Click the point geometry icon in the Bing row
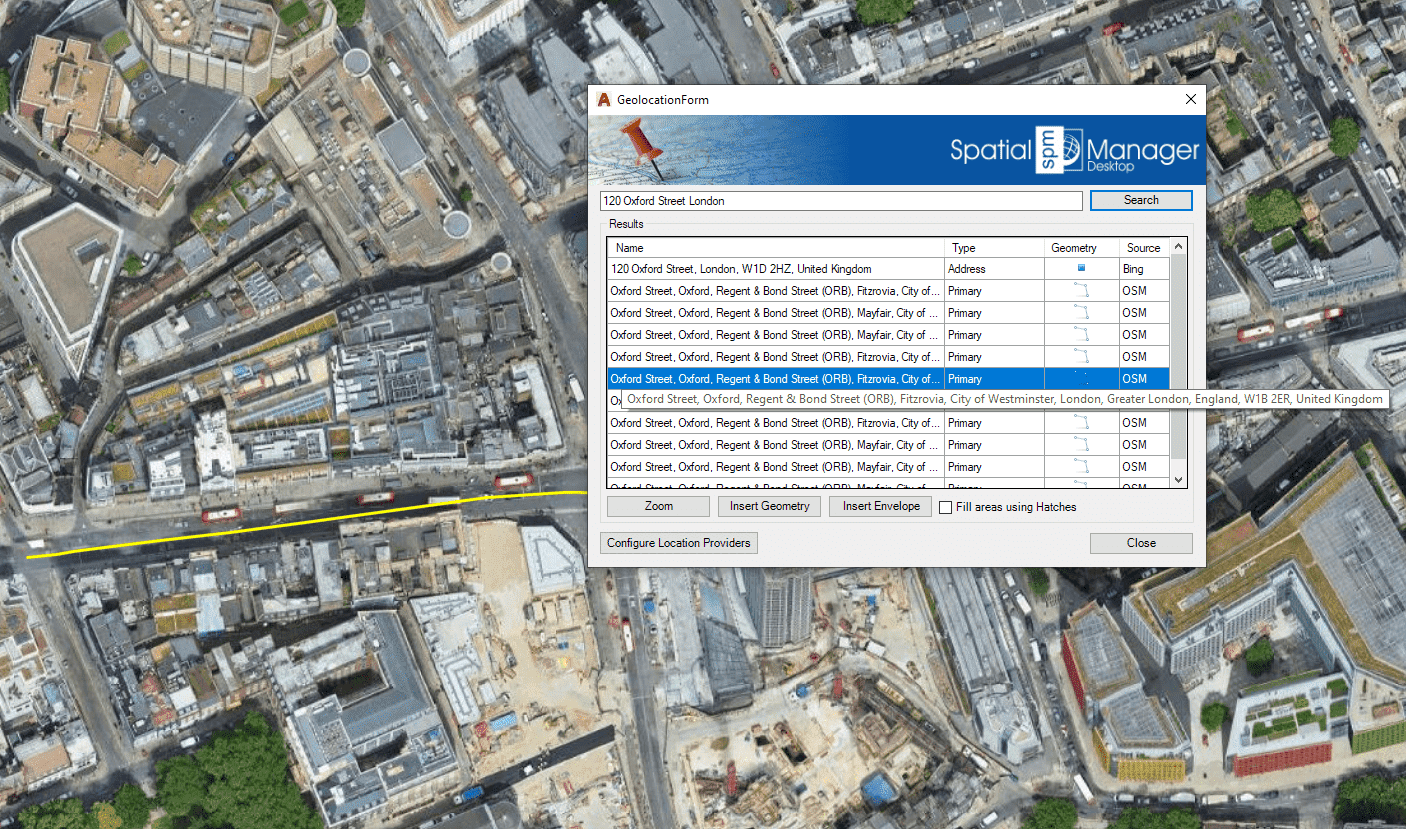 (1080, 269)
